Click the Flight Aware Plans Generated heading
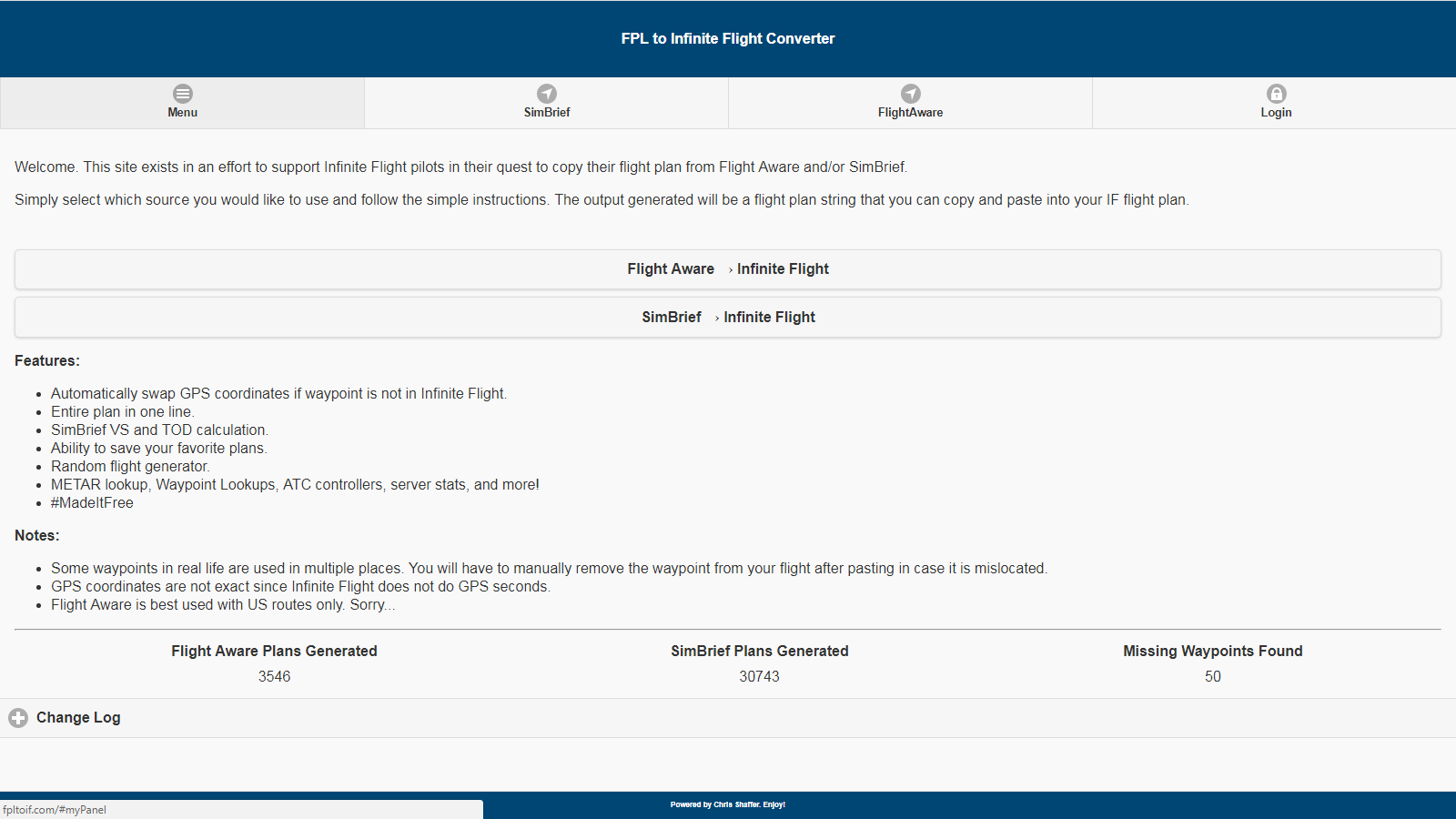 tap(274, 651)
